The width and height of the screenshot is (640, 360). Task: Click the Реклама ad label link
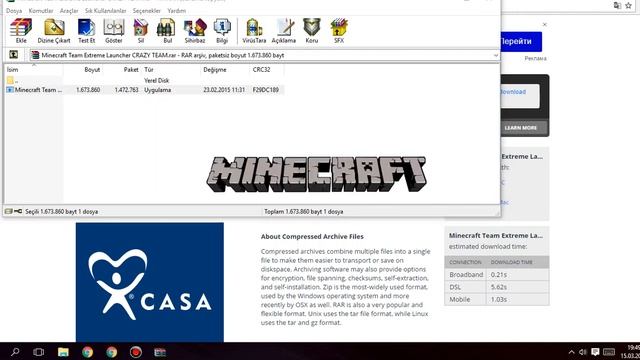pyautogui.click(x=536, y=58)
